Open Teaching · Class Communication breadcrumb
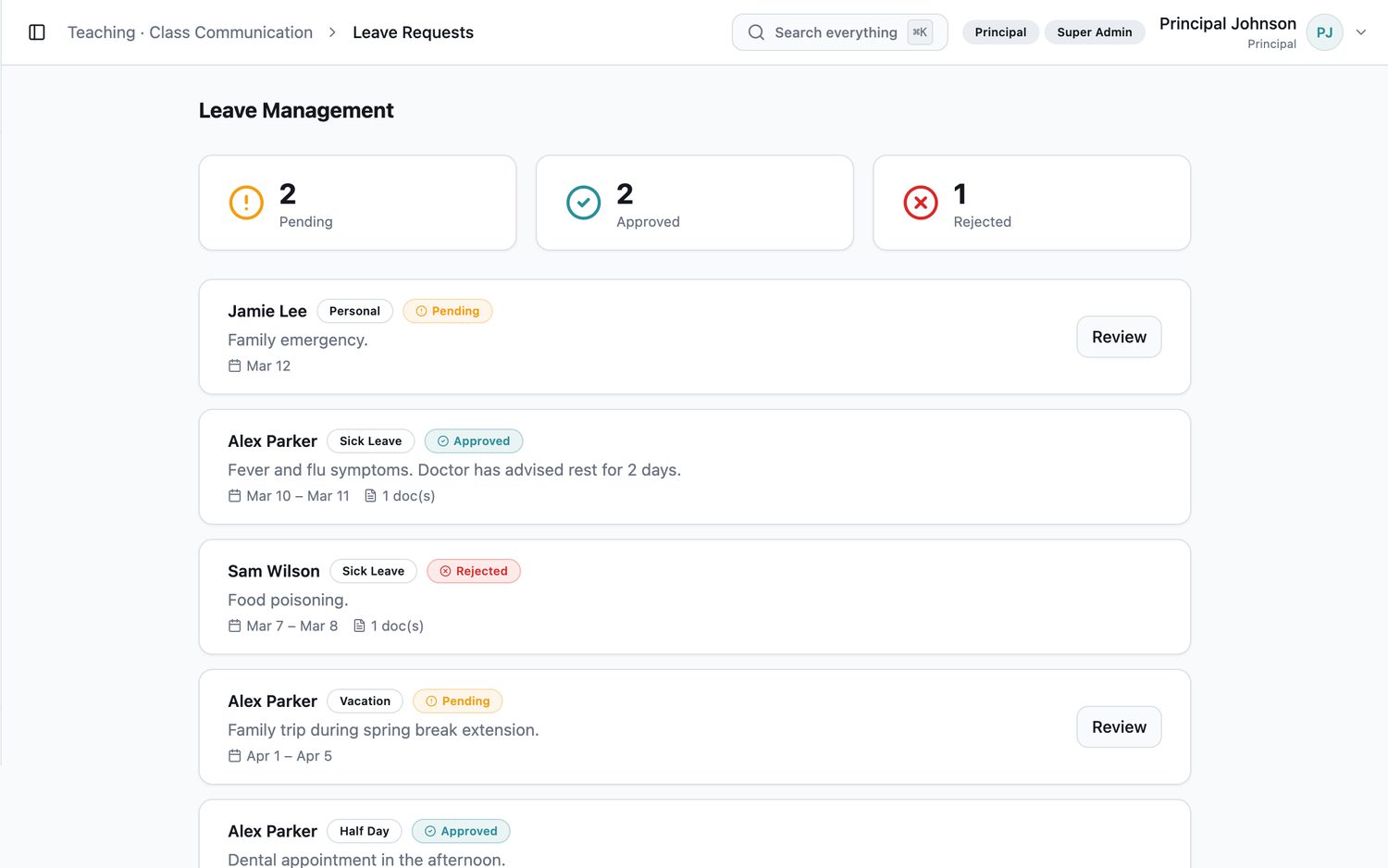Screen dimensions: 1388x868 pos(190,32)
